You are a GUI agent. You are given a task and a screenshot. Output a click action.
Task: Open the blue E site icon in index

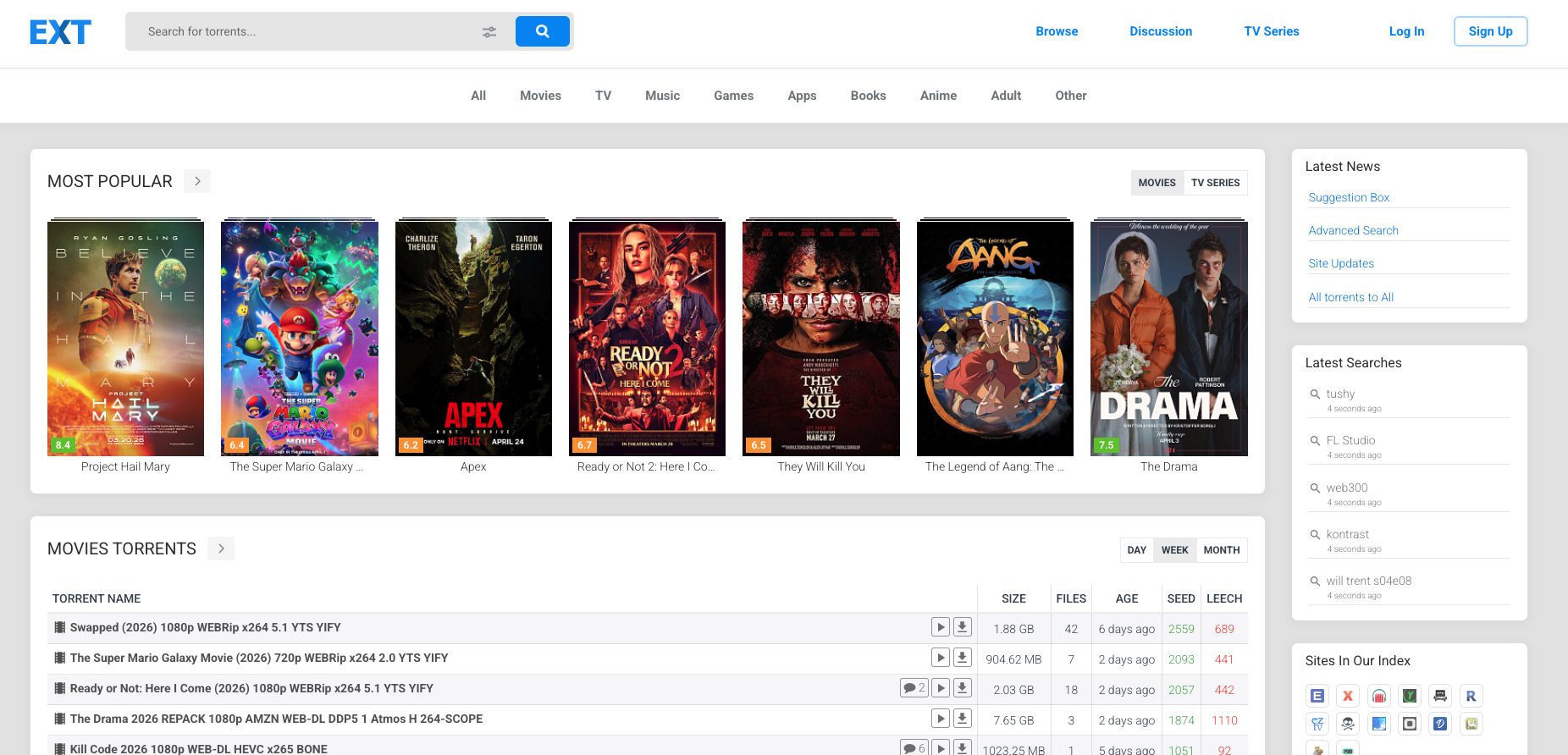1317,696
